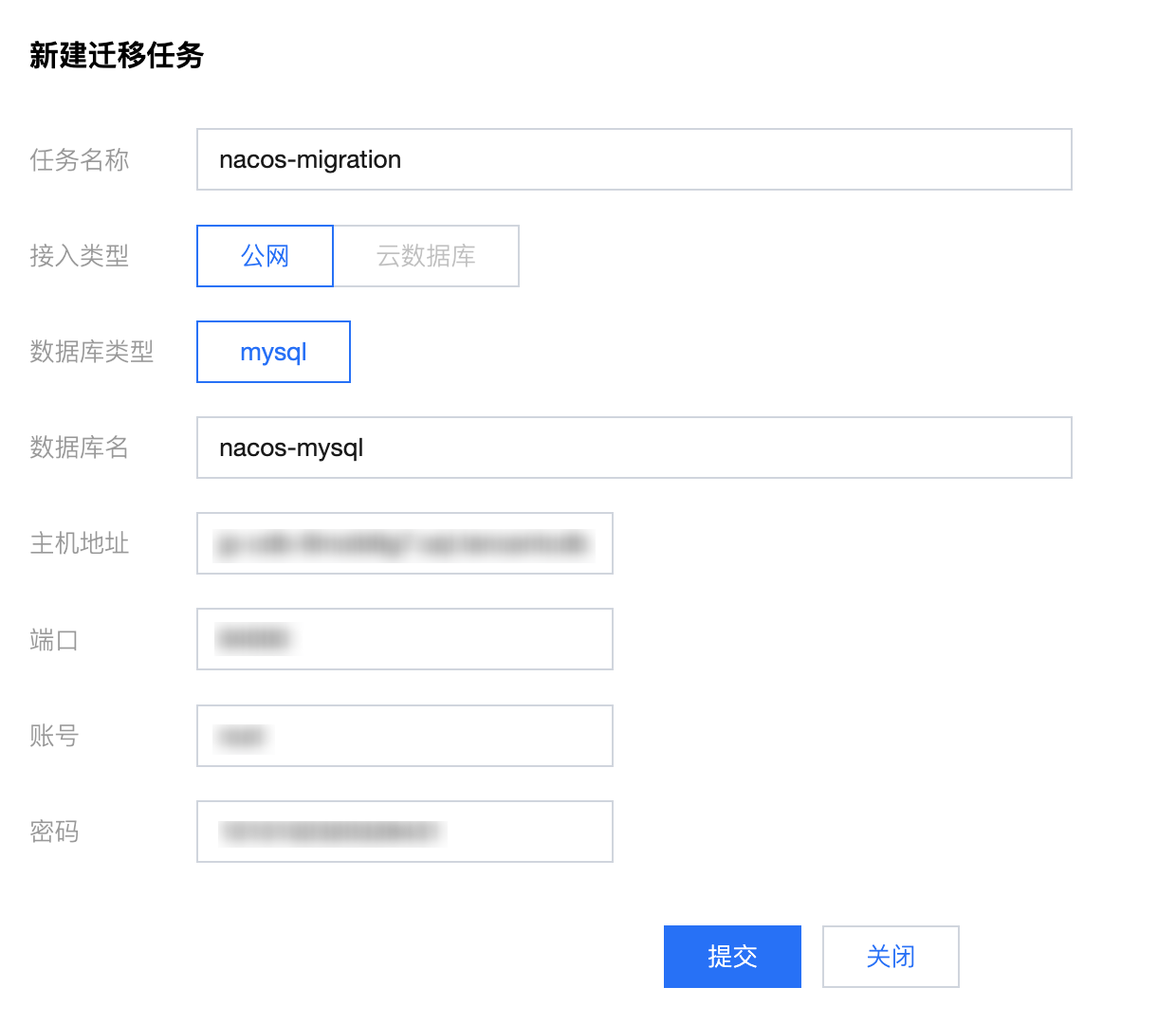Image resolution: width=1176 pixels, height=1024 pixels.
Task: Click the 端口 label text
Action: tap(54, 640)
